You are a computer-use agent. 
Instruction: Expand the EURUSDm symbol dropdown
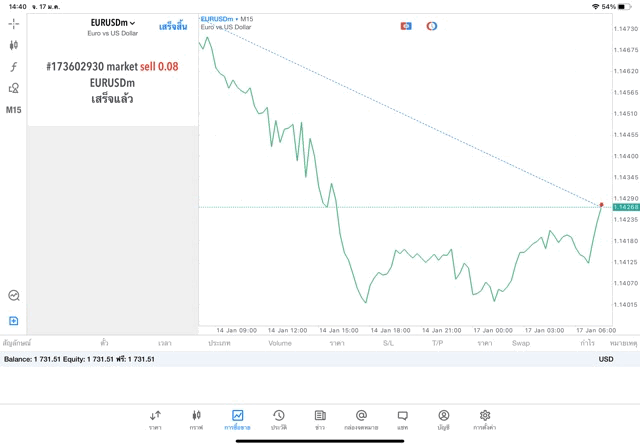coord(112,22)
